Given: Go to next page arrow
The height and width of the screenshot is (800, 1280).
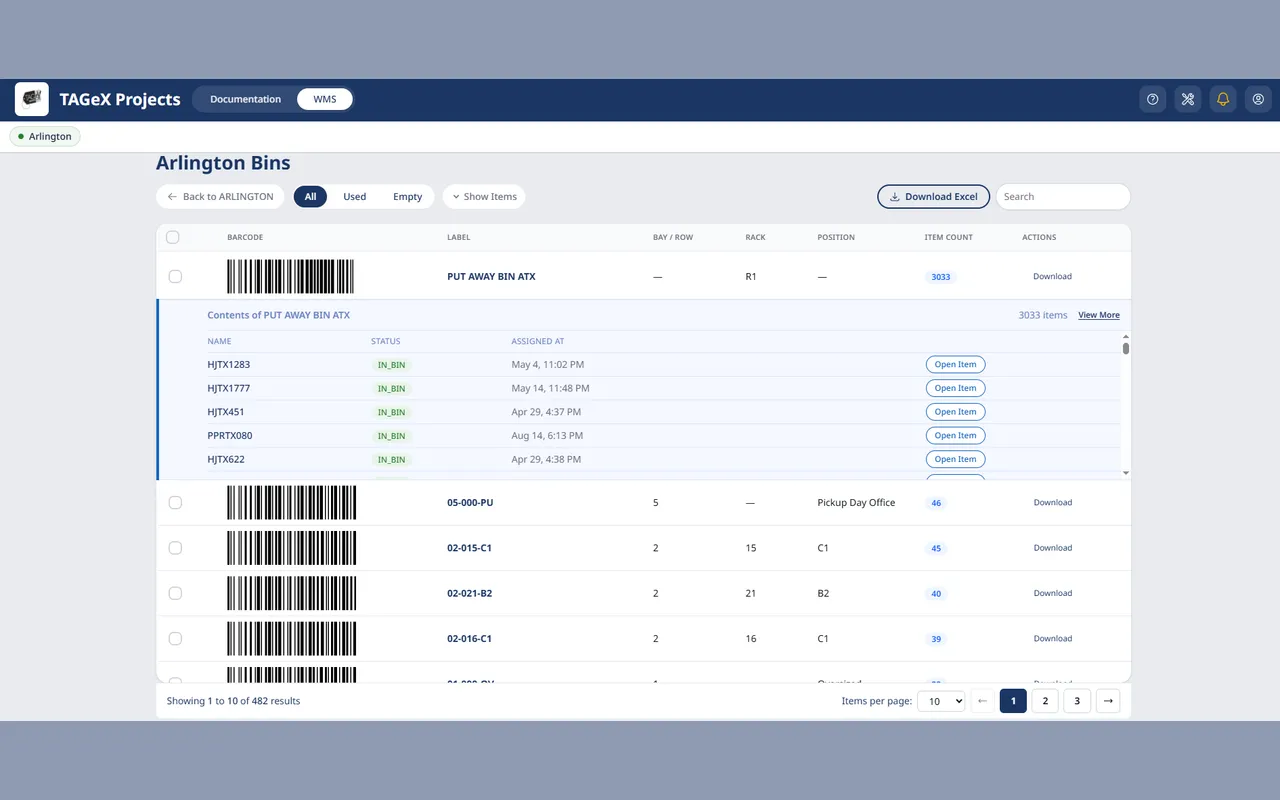Looking at the screenshot, I should tap(1108, 701).
